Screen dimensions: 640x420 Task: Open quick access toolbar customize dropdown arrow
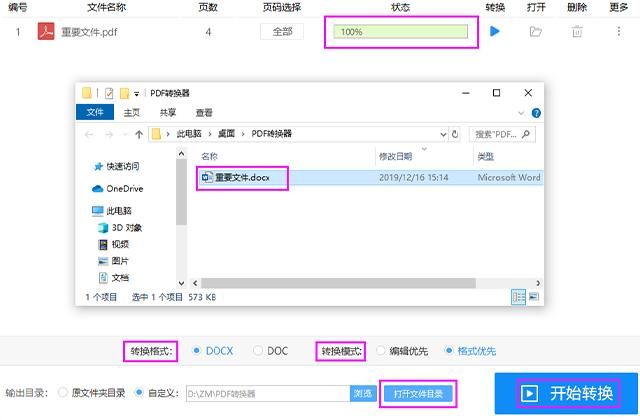(x=136, y=94)
